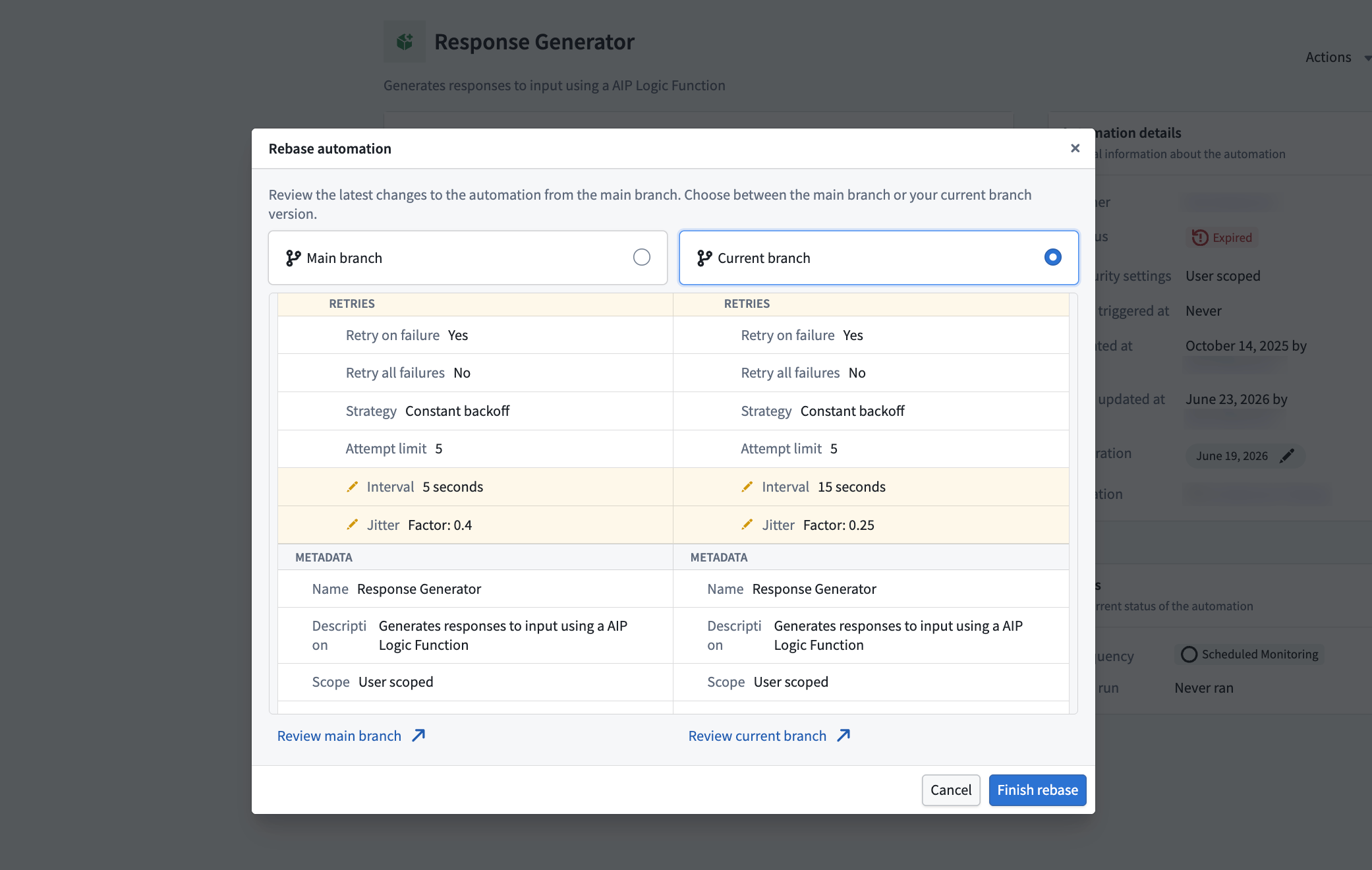Viewport: 1372px width, 870px height.
Task: Click main branch 'Attempt limit 5' row
Action: coord(475,449)
